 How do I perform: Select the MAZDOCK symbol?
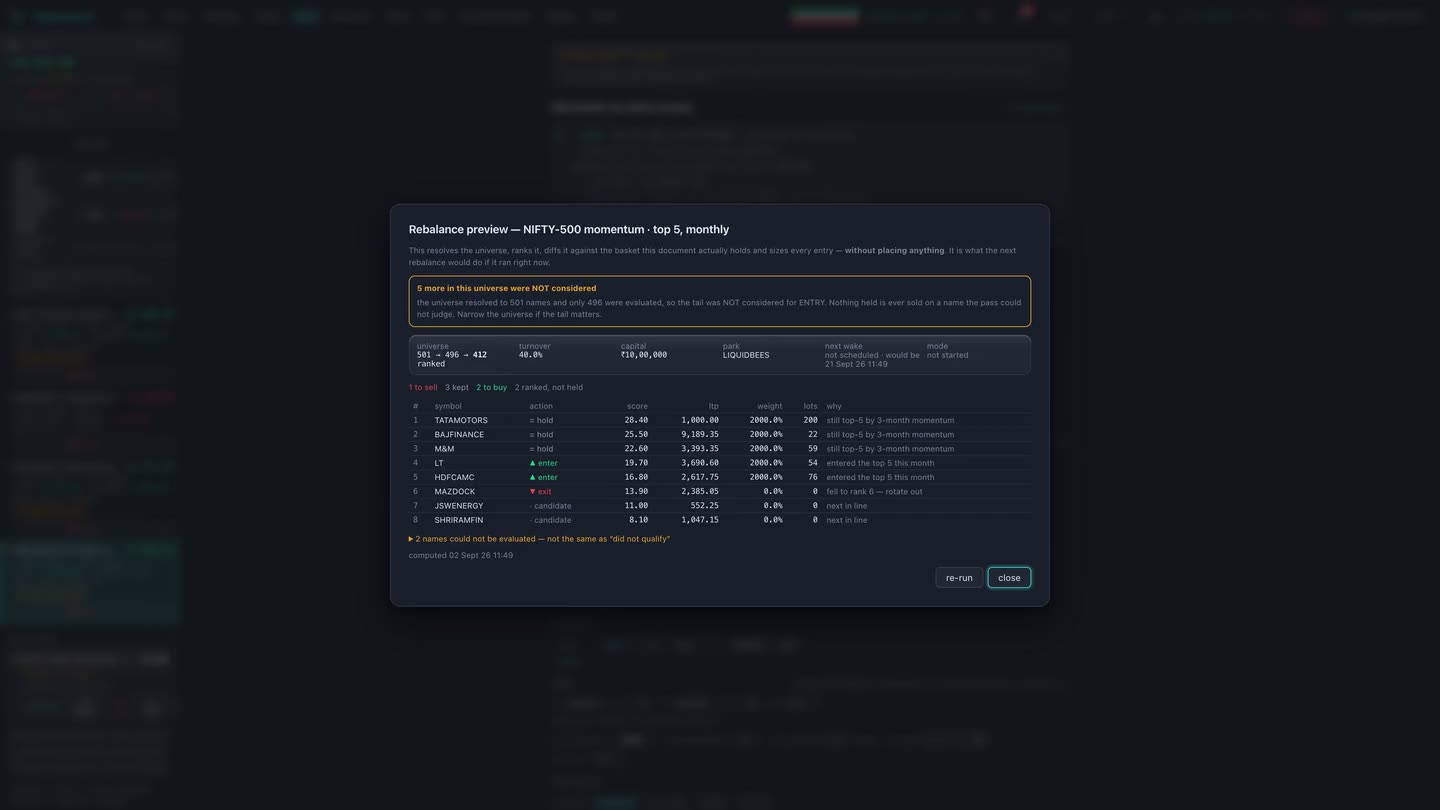click(x=455, y=491)
